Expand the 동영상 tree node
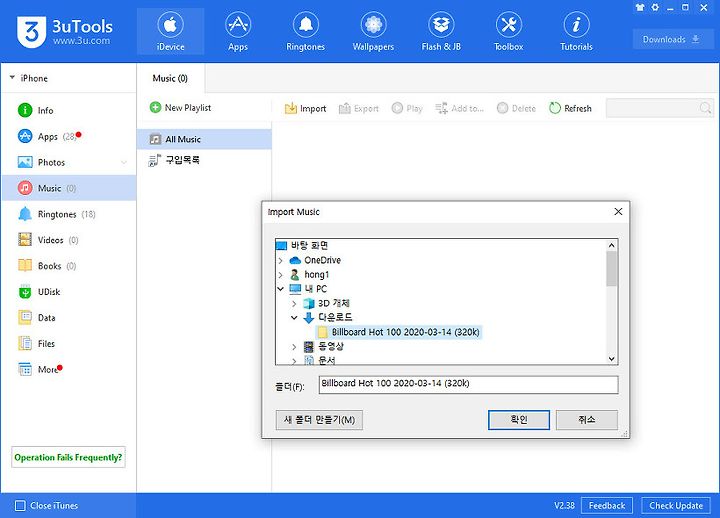The image size is (720, 518). point(294,347)
